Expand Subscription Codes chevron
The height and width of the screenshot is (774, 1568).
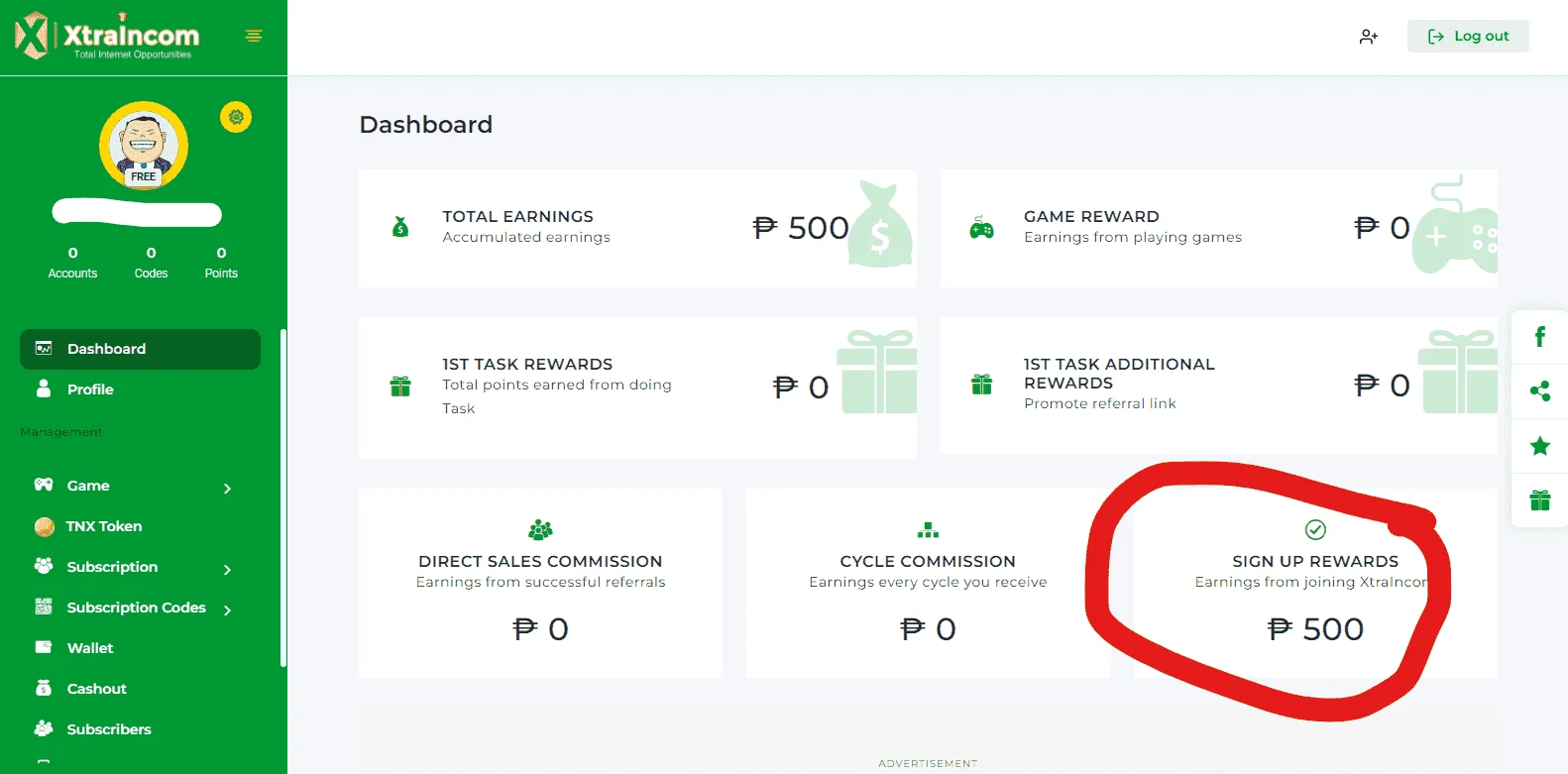pyautogui.click(x=227, y=610)
